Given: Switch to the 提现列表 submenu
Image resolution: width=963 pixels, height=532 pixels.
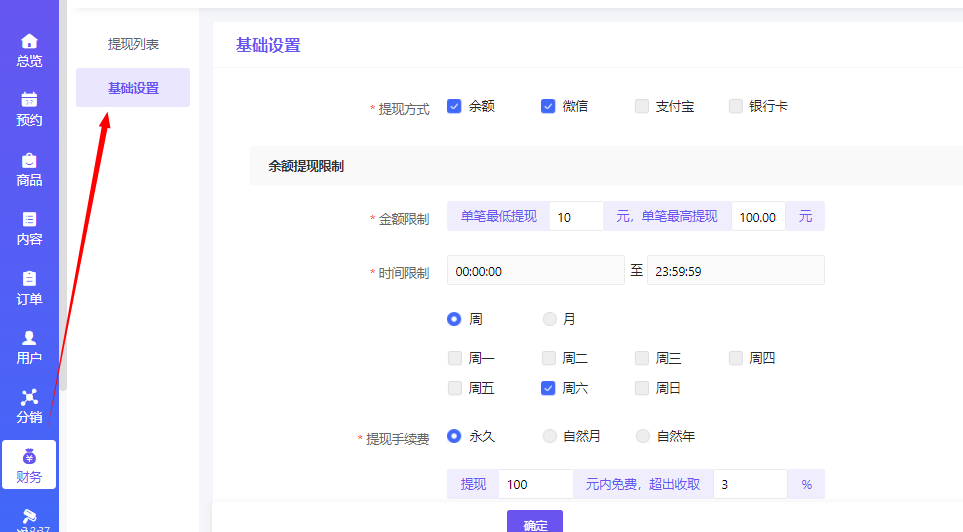Looking at the screenshot, I should coord(133,44).
